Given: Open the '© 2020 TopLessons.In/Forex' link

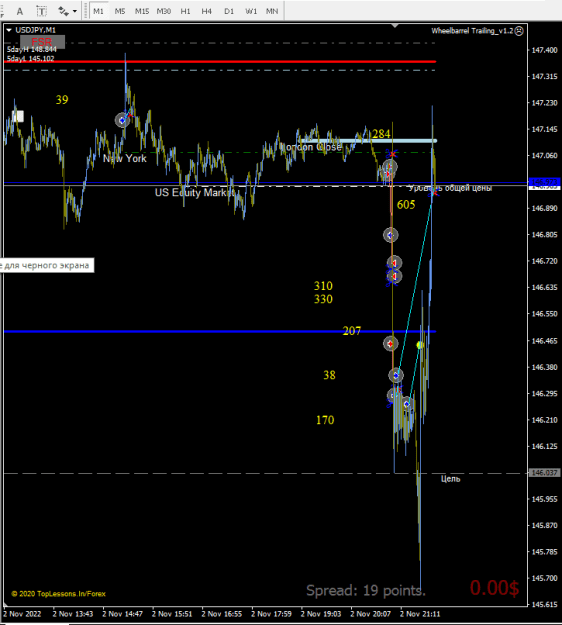Looking at the screenshot, I should (x=58, y=594).
